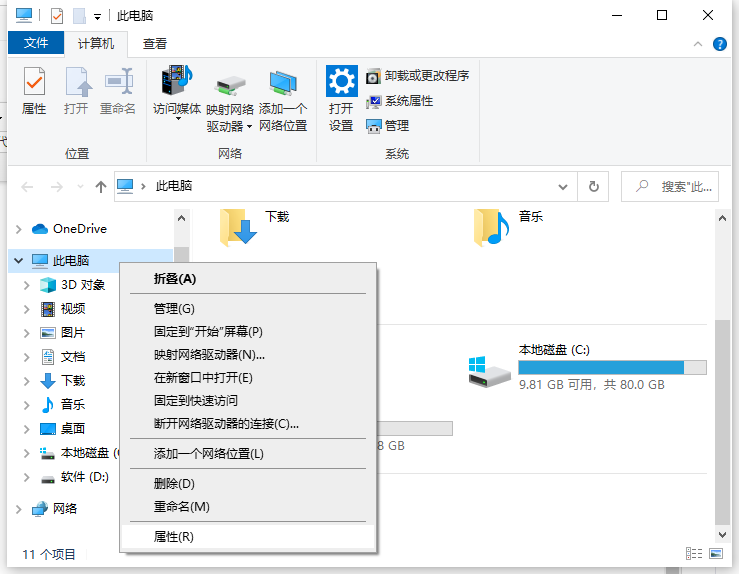Click quick access Properties checkmark icon

pyautogui.click(x=57, y=16)
